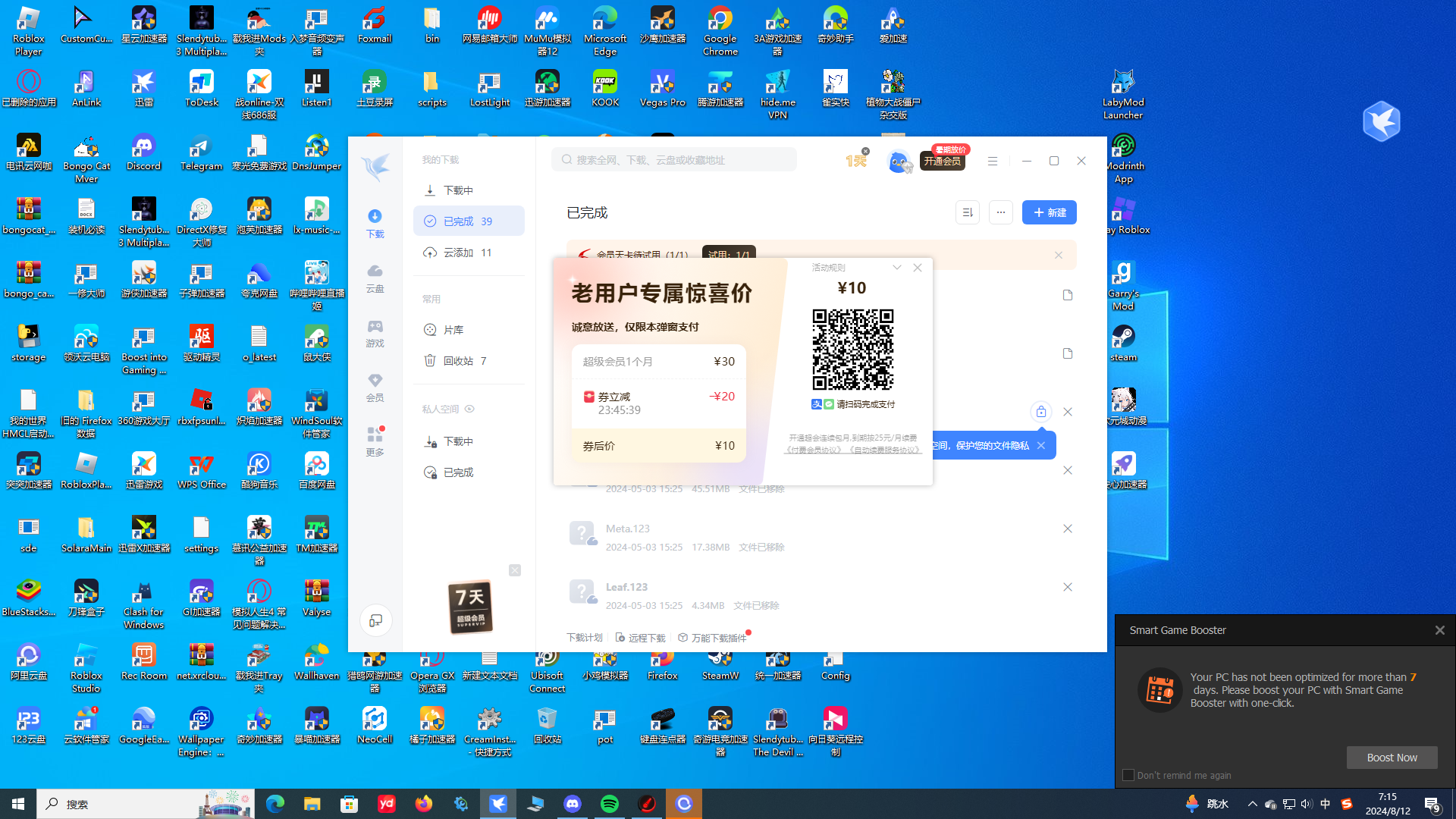Open the hamburger main menu icon
This screenshot has width=1456, height=819.
(x=992, y=162)
